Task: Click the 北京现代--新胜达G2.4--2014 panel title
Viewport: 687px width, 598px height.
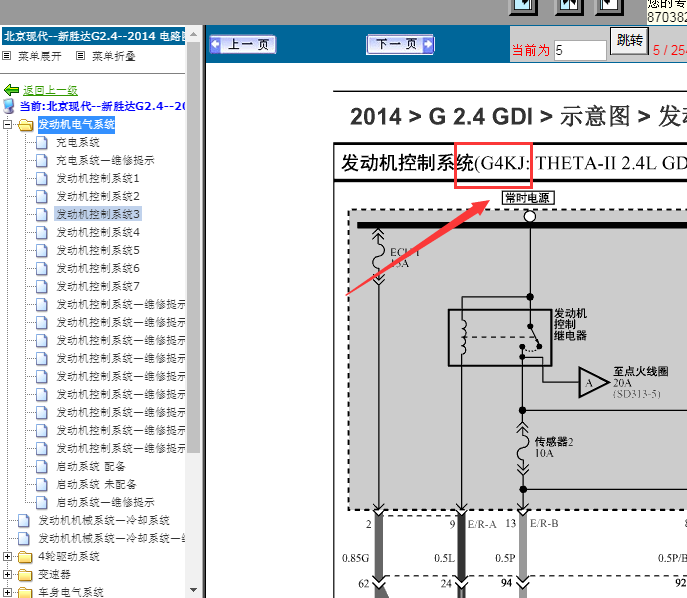Action: click(x=94, y=36)
